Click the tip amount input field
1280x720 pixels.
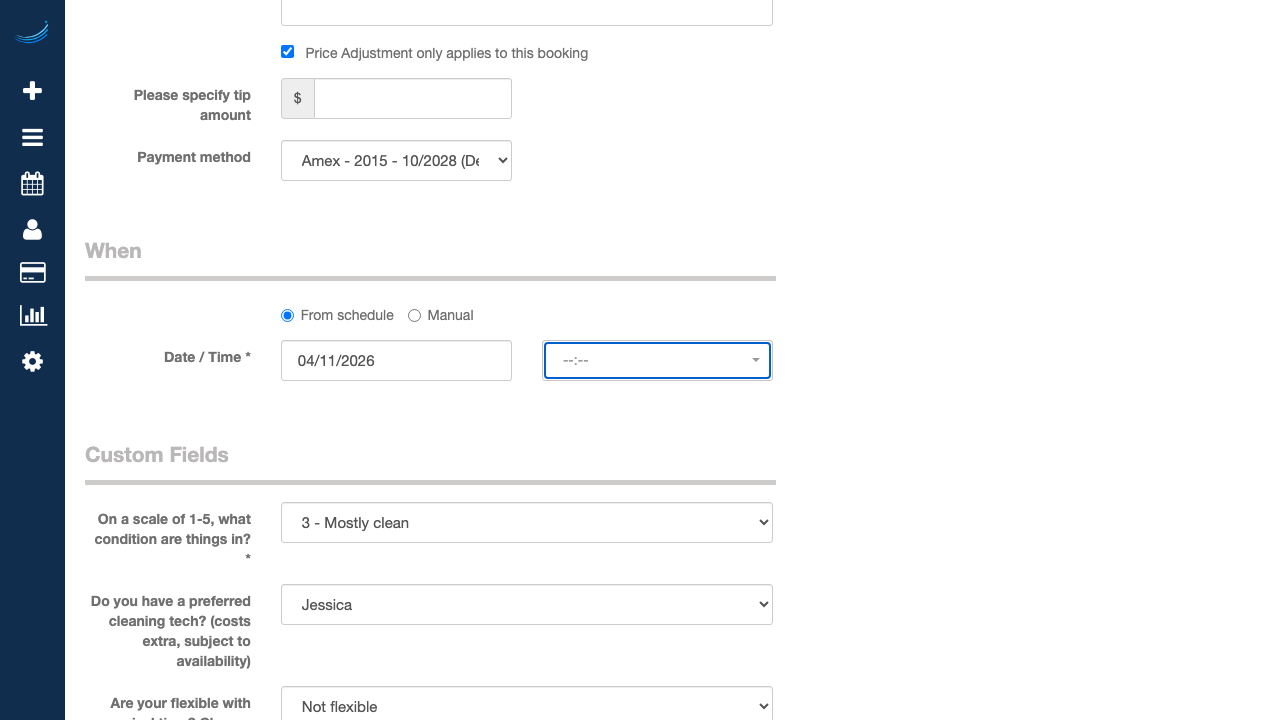[412, 99]
